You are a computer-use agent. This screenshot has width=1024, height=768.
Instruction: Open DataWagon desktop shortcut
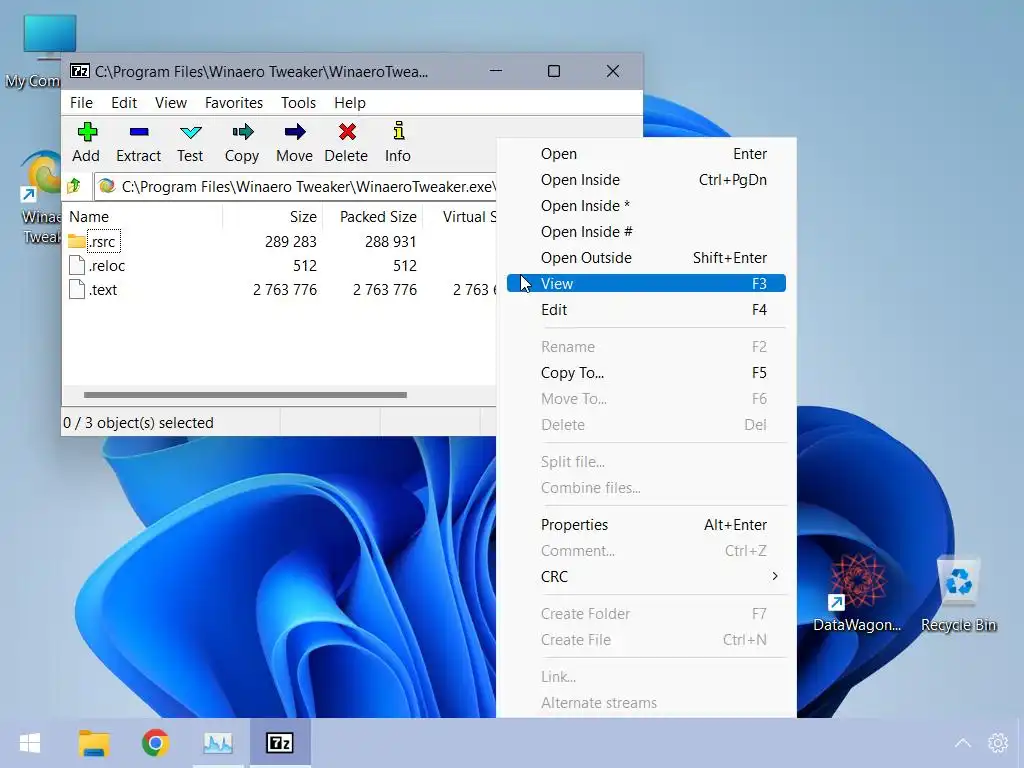click(x=857, y=593)
